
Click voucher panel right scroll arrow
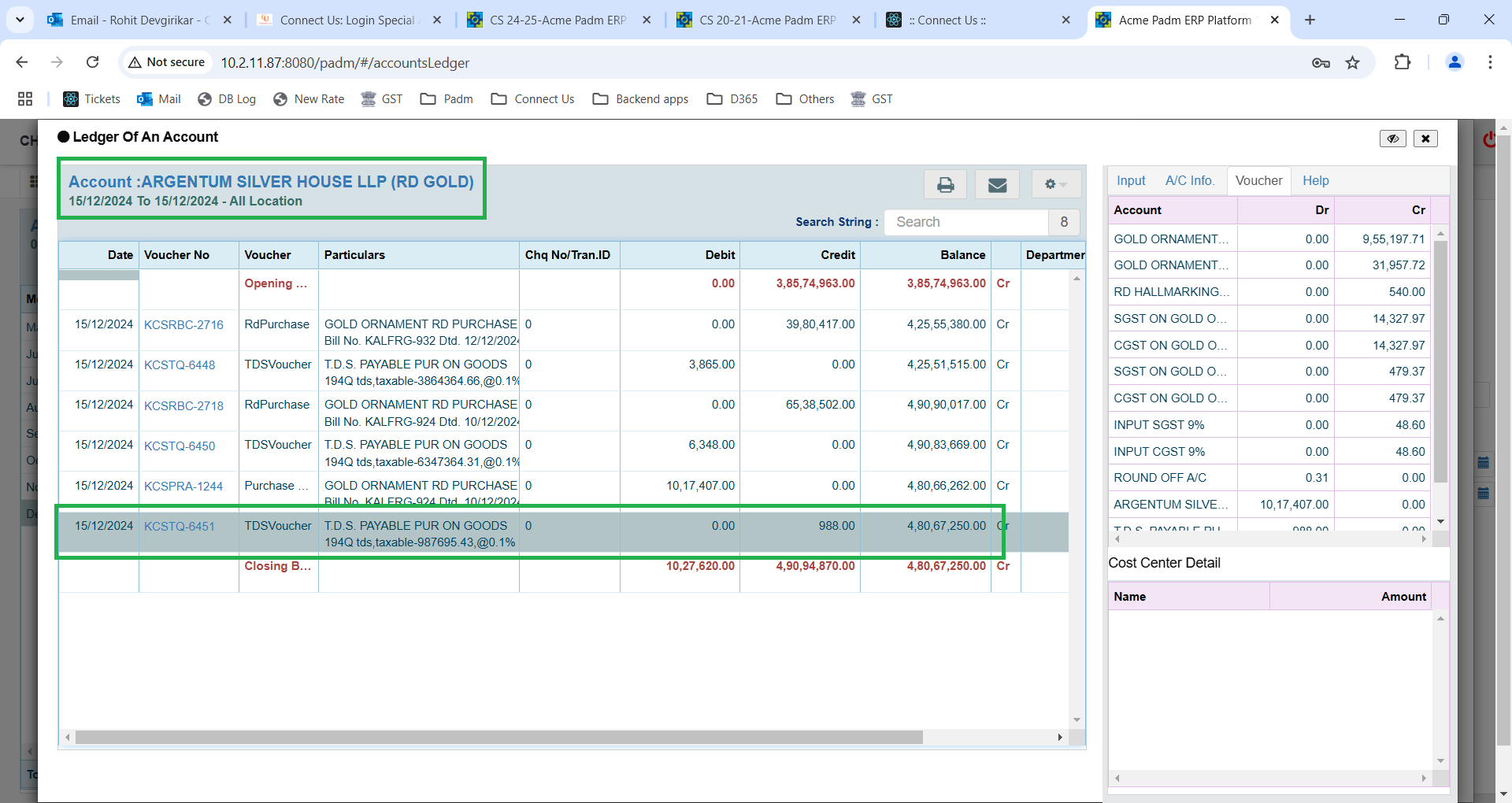pos(1423,539)
